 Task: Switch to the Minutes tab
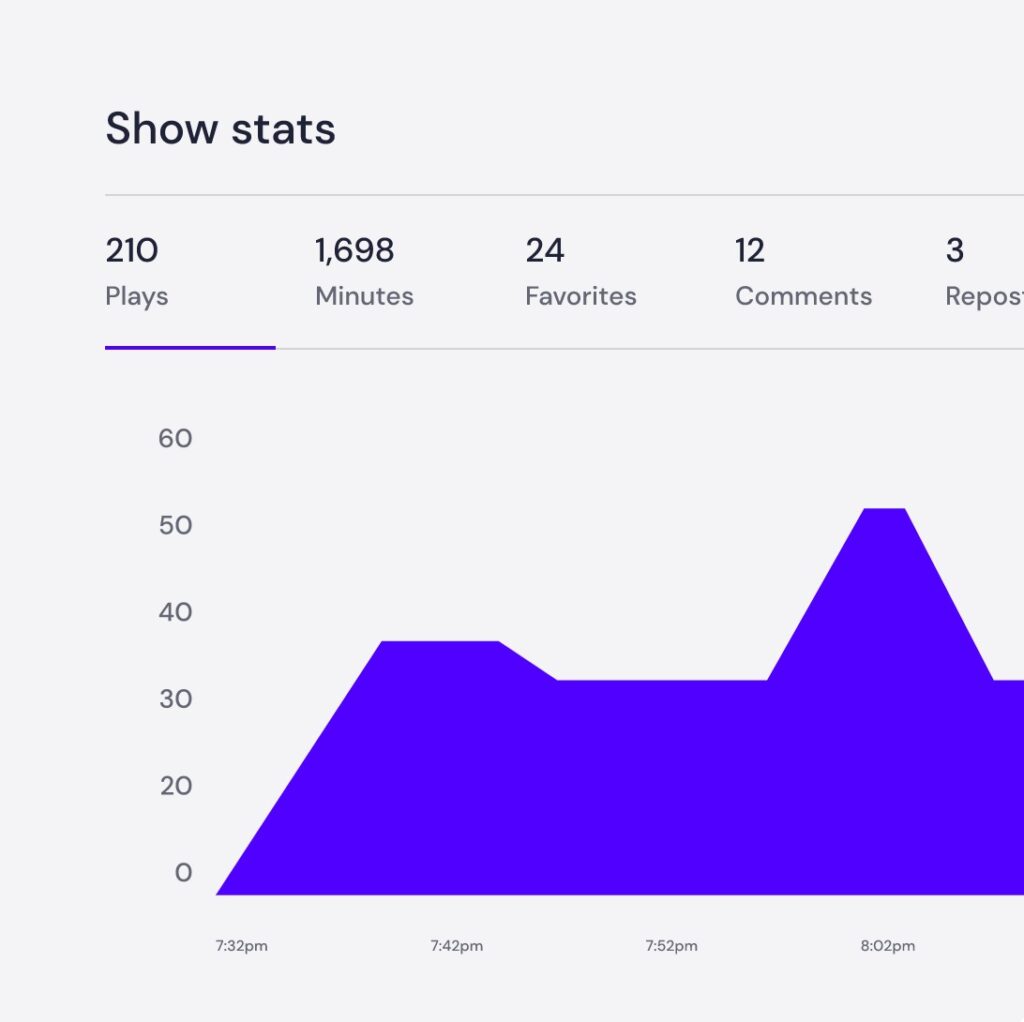364,272
